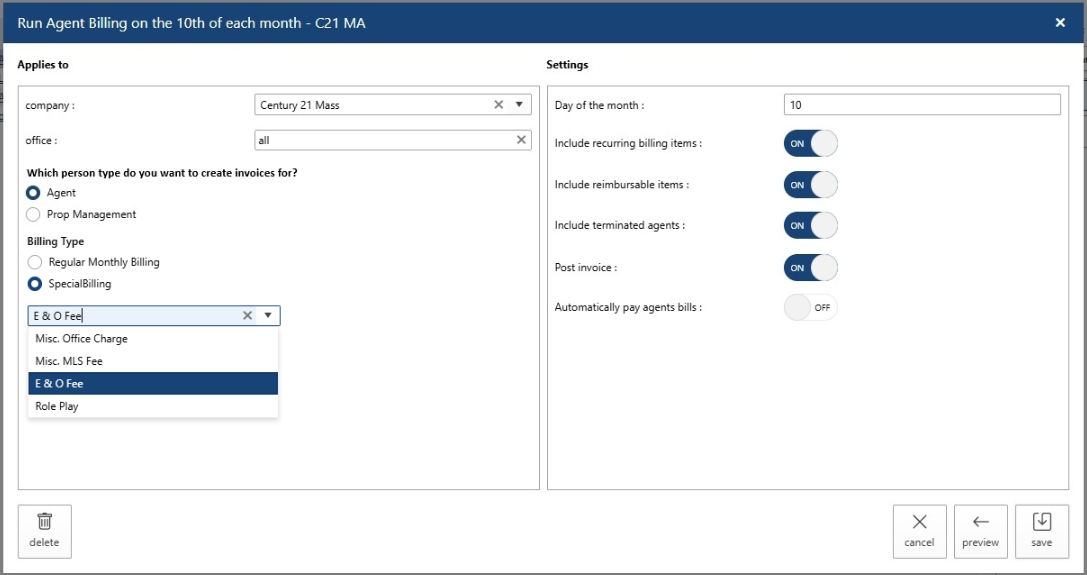Choose Regular Monthly Billing option
The image size is (1087, 575).
click(34, 262)
